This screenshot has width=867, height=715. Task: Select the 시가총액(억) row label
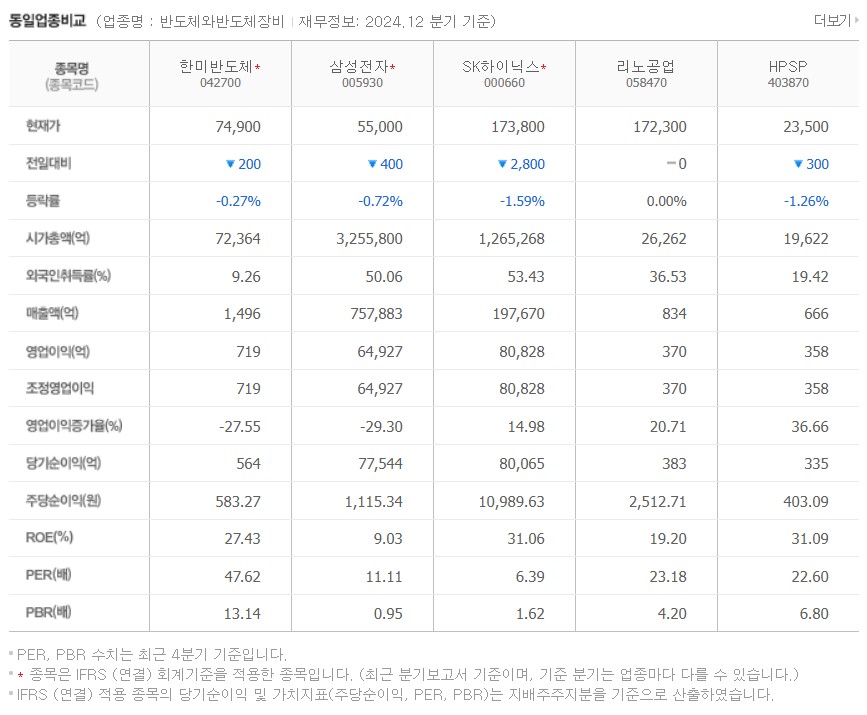click(x=58, y=238)
